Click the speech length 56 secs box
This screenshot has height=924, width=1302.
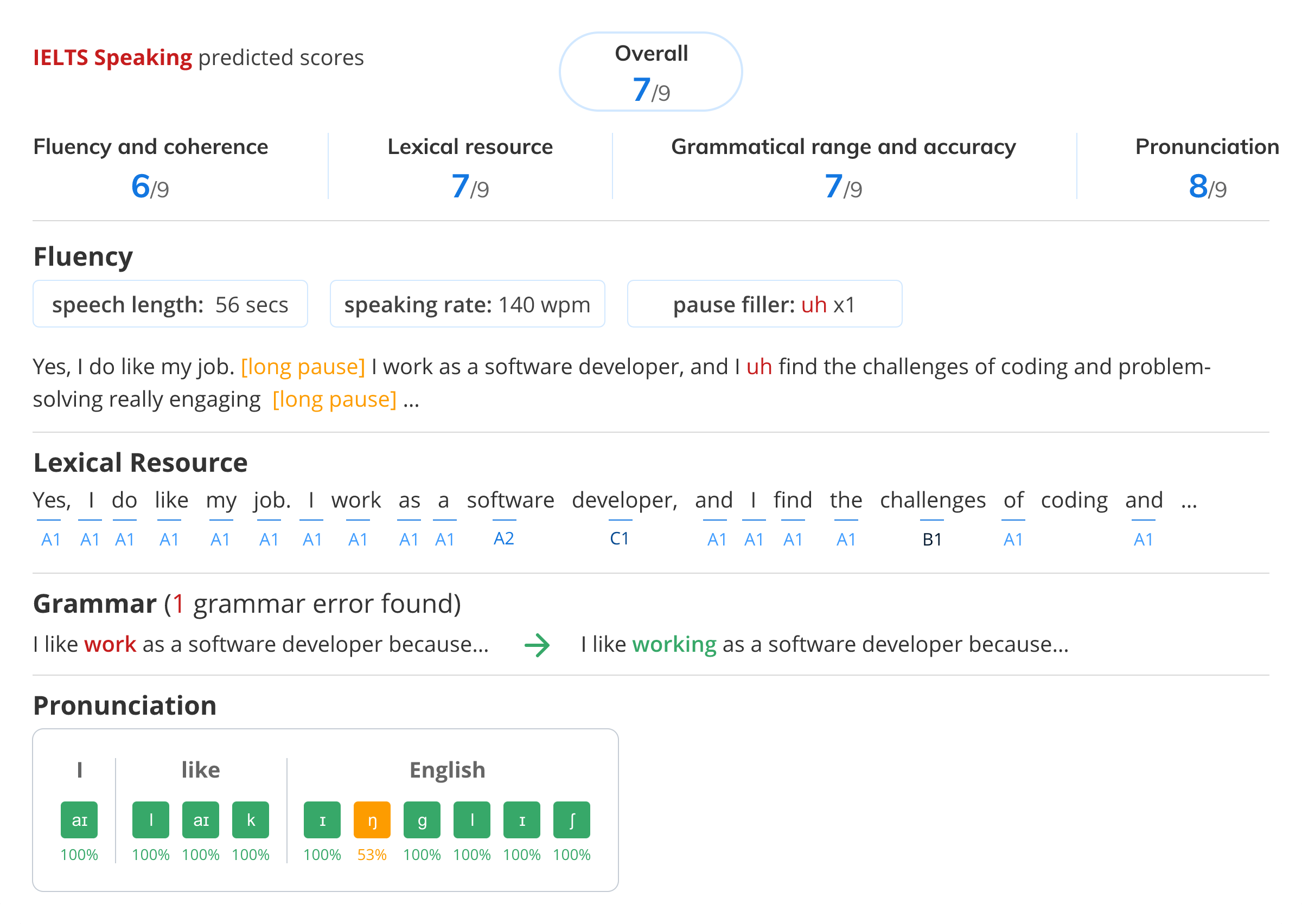pyautogui.click(x=170, y=304)
